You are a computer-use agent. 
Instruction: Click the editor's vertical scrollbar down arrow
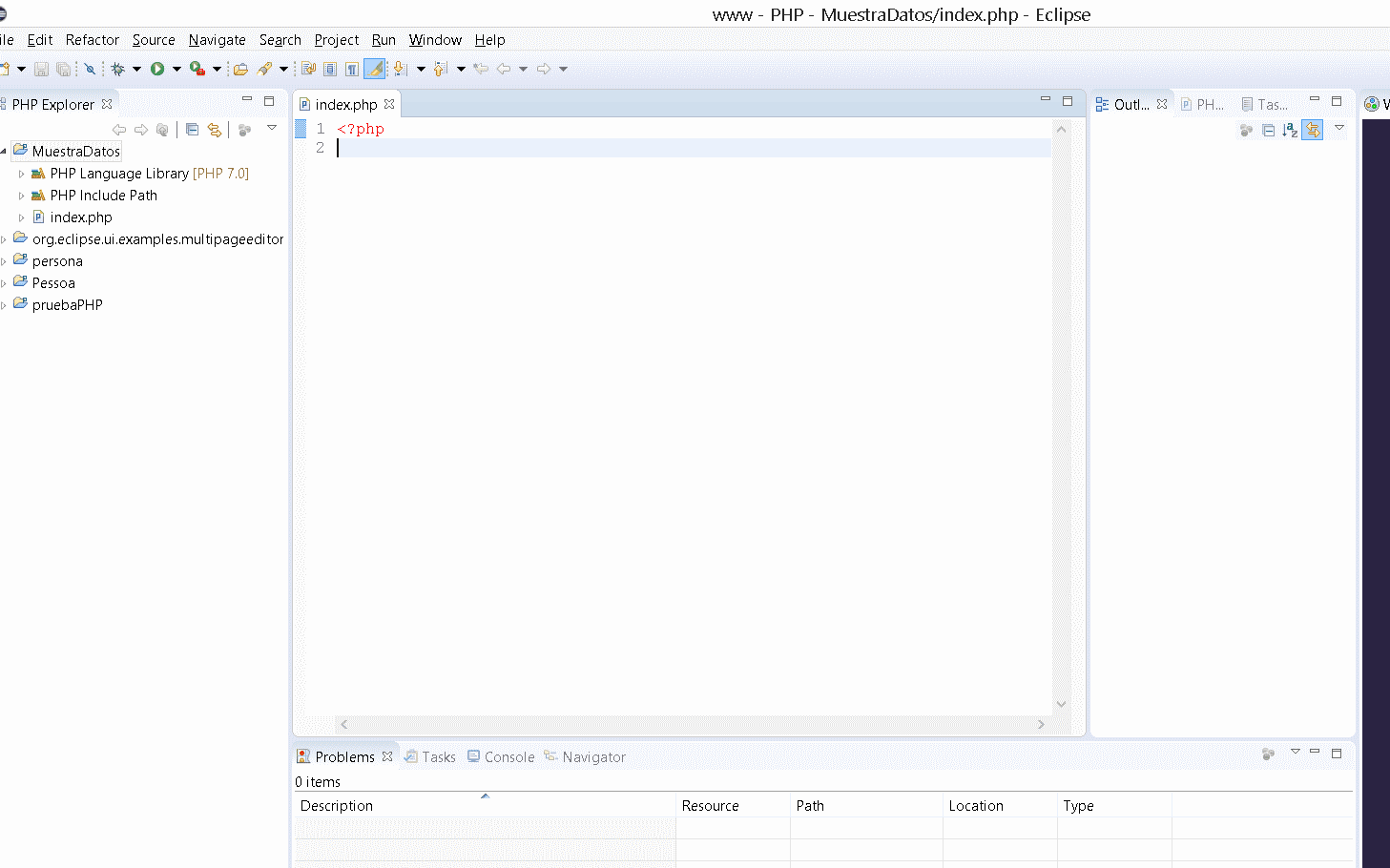[1061, 703]
